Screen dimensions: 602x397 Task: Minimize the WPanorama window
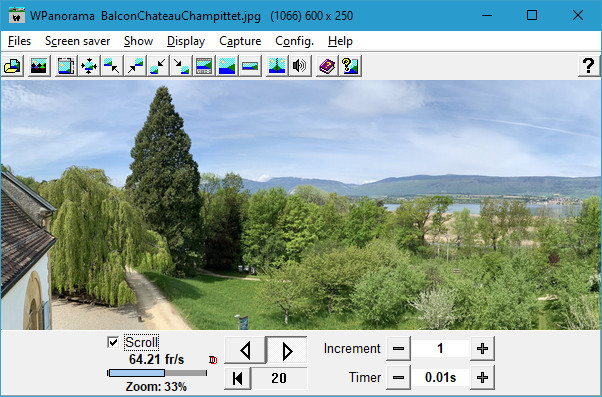[487, 15]
